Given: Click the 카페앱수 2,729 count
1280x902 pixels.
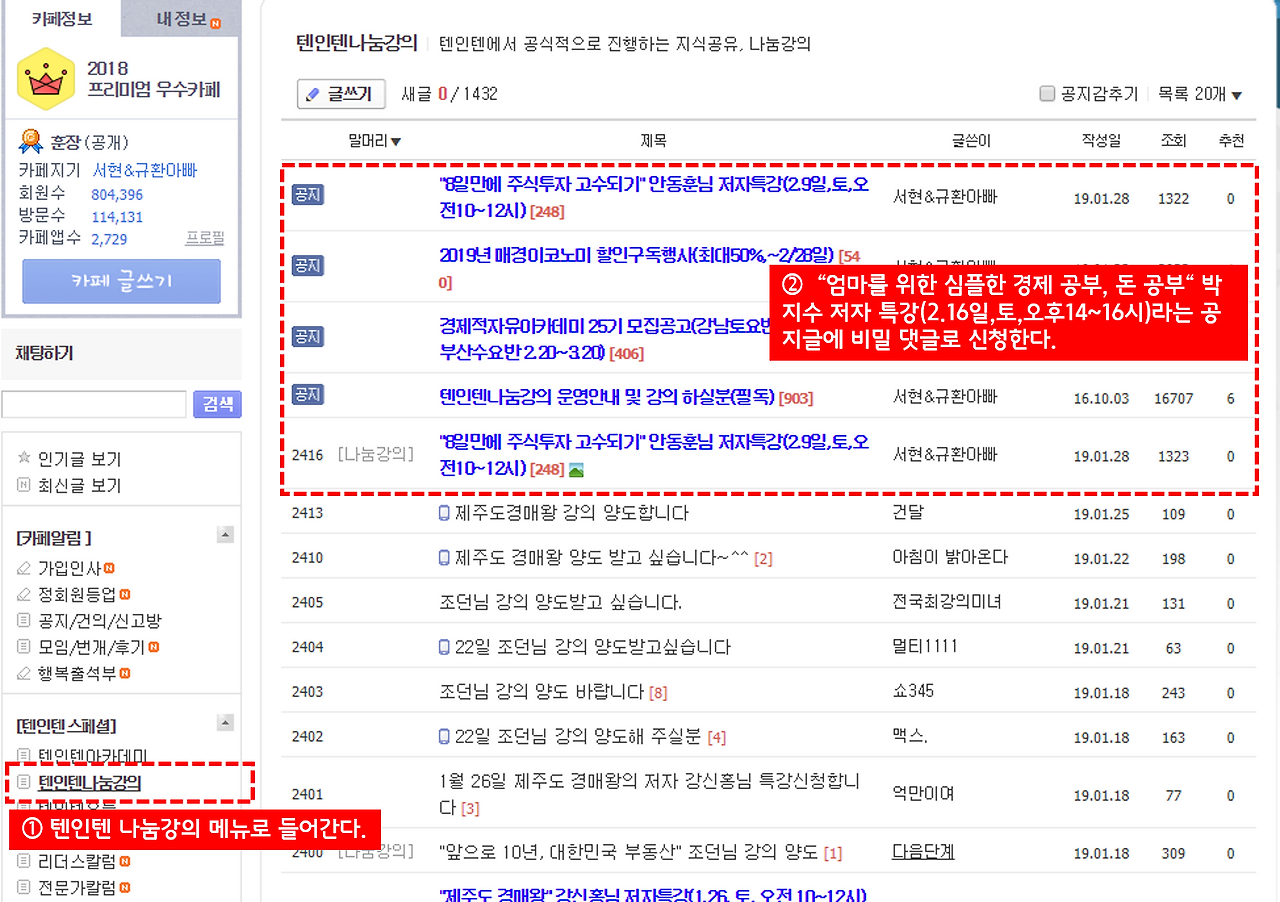Looking at the screenshot, I should (109, 239).
